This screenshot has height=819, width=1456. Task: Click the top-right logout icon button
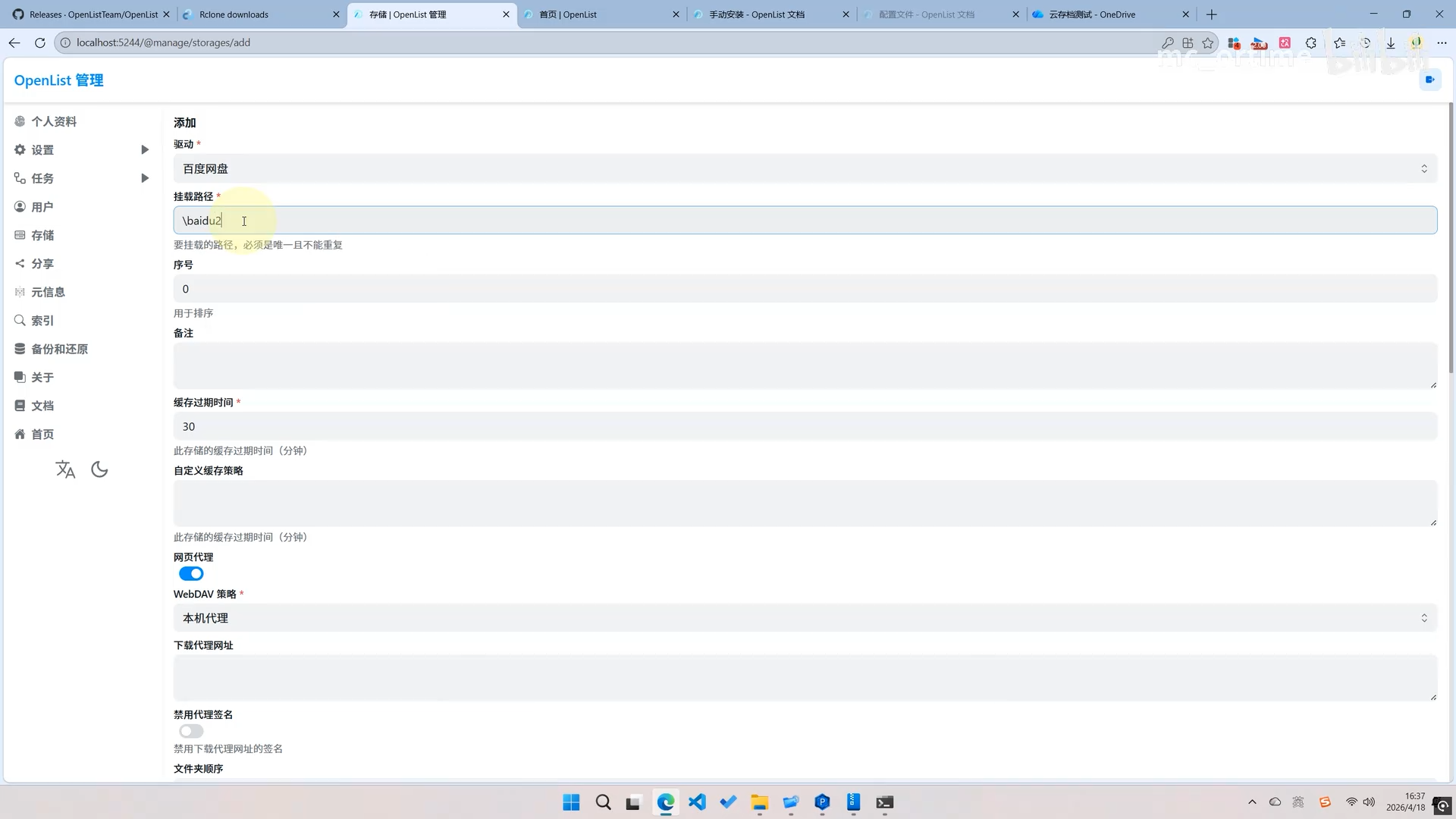pos(1429,80)
